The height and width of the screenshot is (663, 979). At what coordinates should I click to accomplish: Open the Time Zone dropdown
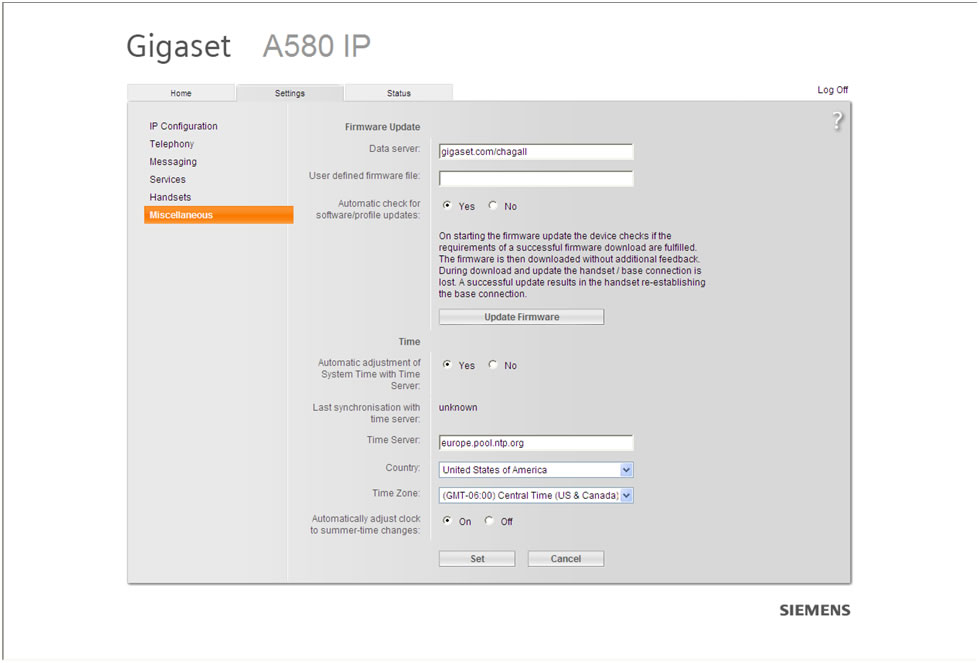click(536, 496)
